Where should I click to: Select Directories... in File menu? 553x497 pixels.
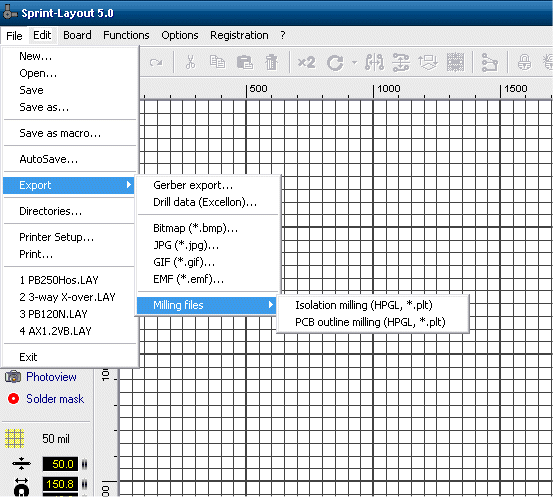(69, 211)
